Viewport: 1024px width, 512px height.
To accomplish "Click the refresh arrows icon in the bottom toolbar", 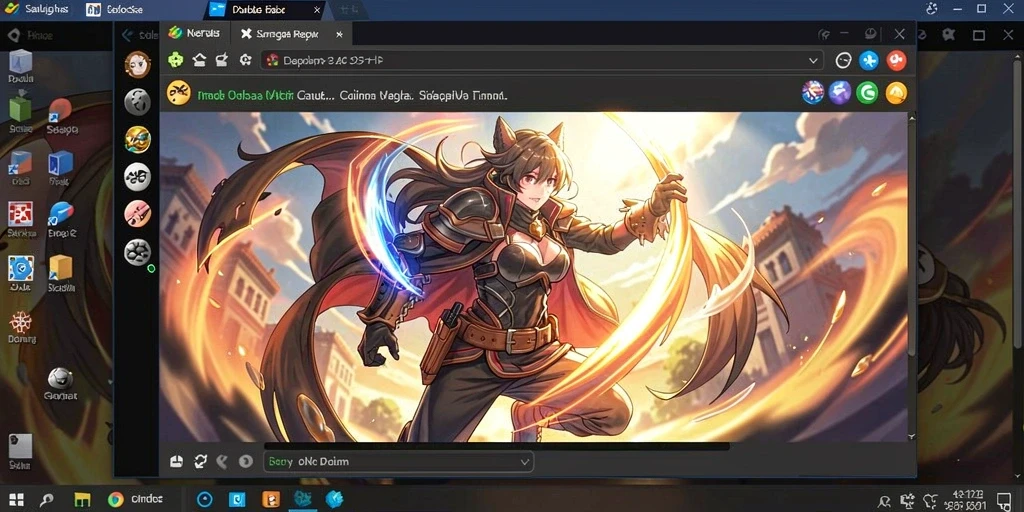I will [200, 462].
